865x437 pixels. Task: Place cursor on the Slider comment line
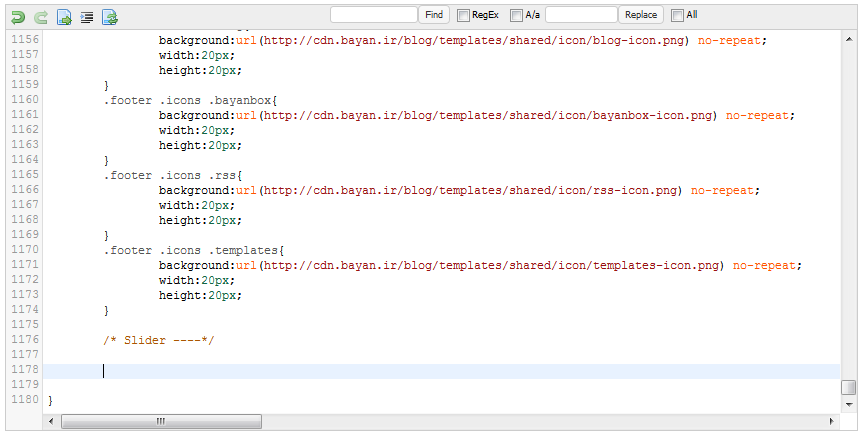159,340
